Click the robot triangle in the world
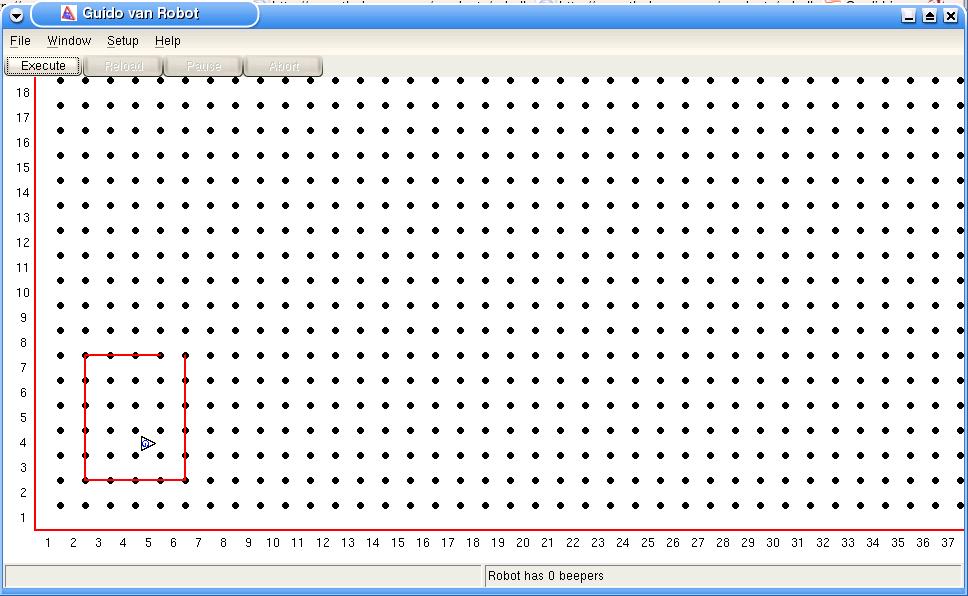 (147, 443)
